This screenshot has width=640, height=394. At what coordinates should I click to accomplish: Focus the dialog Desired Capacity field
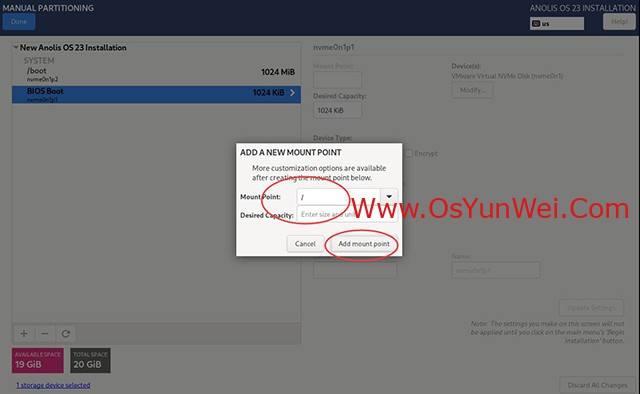pyautogui.click(x=347, y=214)
